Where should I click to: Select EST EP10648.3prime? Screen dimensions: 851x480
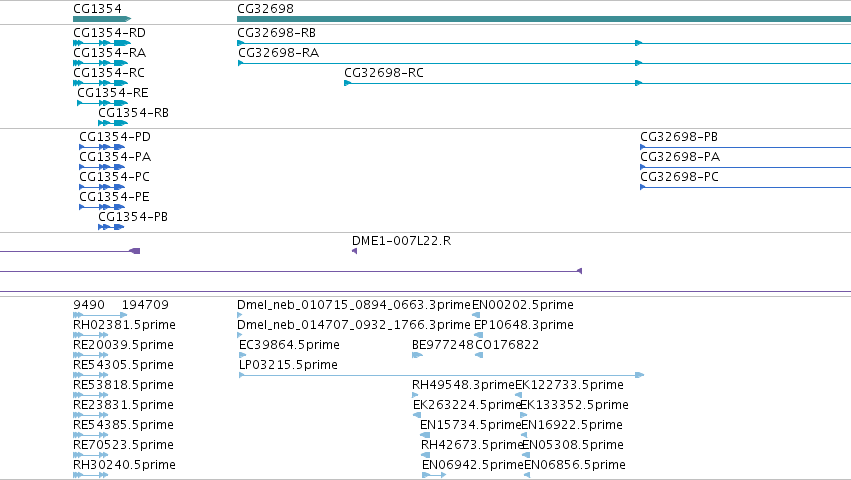524,325
